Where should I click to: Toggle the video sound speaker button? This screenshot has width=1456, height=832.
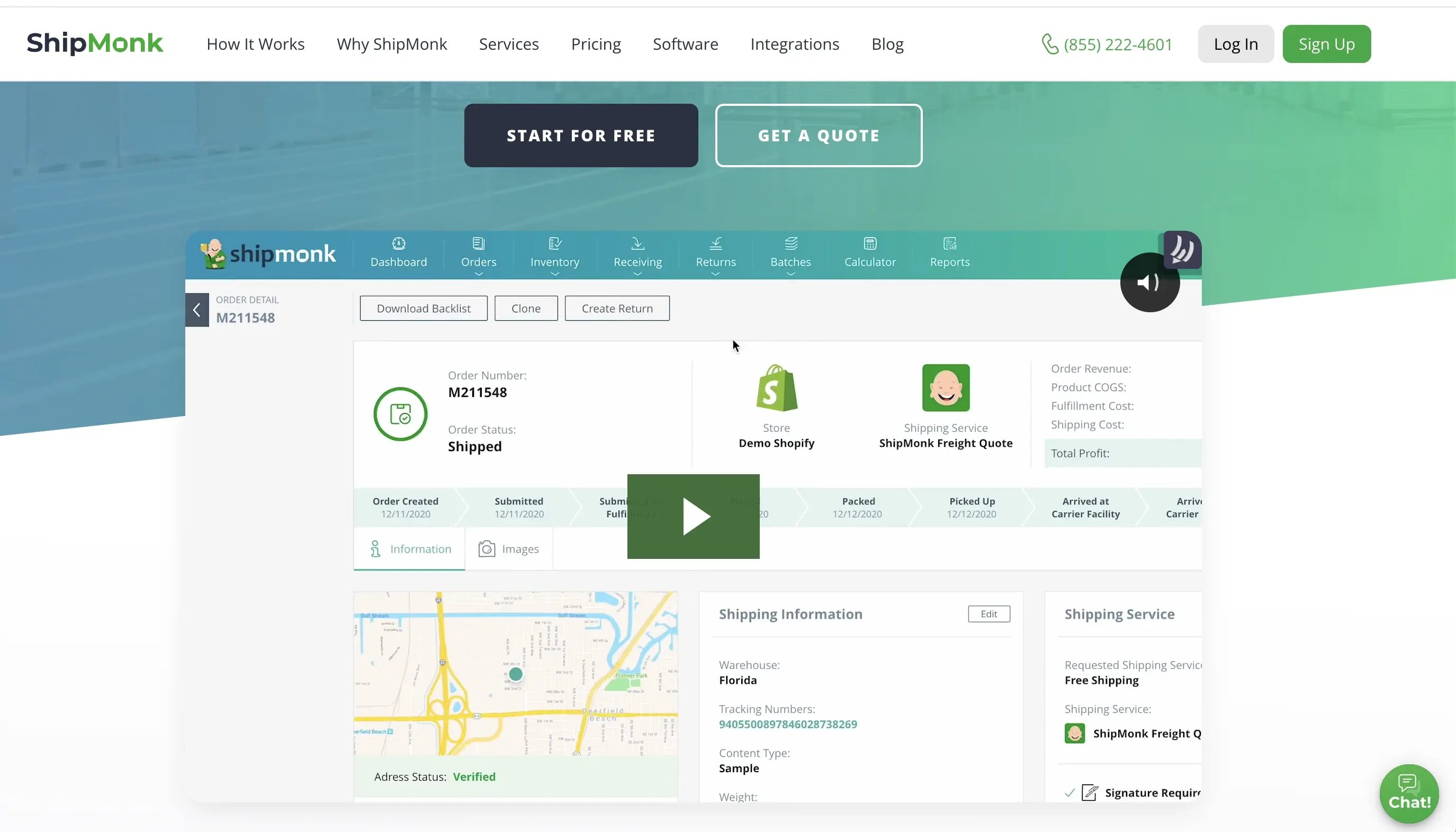pyautogui.click(x=1149, y=282)
